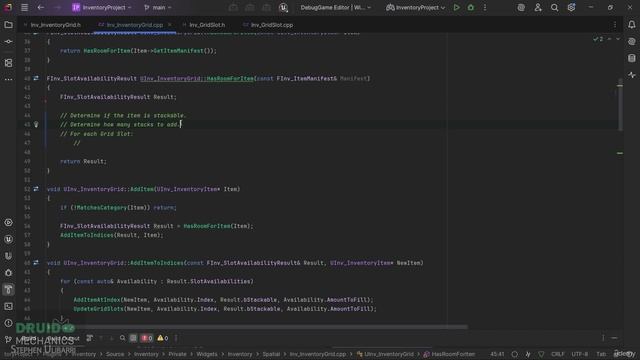Click Widgets in breadcrumb path

[x=207, y=354]
